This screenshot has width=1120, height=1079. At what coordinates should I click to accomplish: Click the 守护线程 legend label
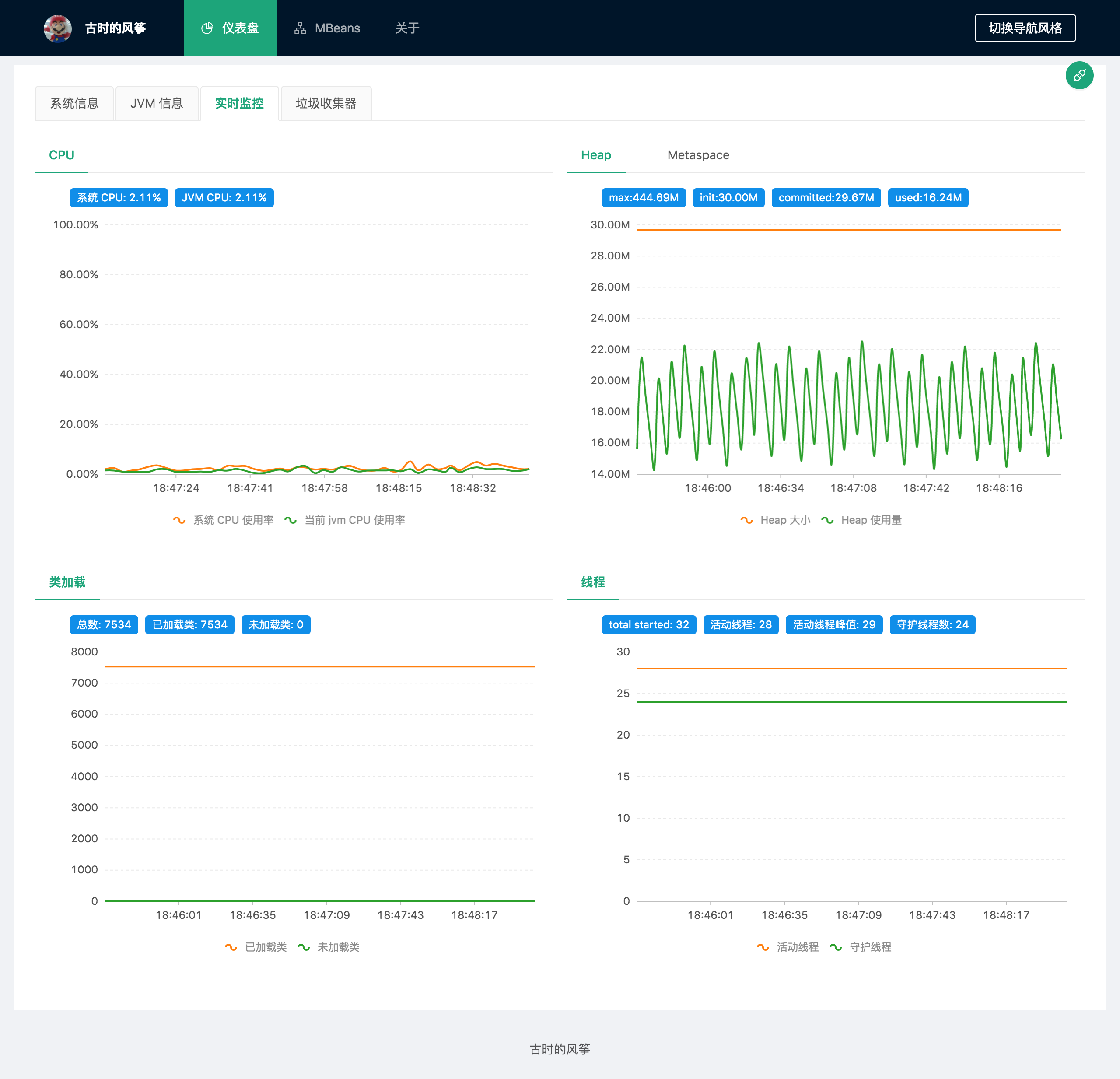point(870,947)
